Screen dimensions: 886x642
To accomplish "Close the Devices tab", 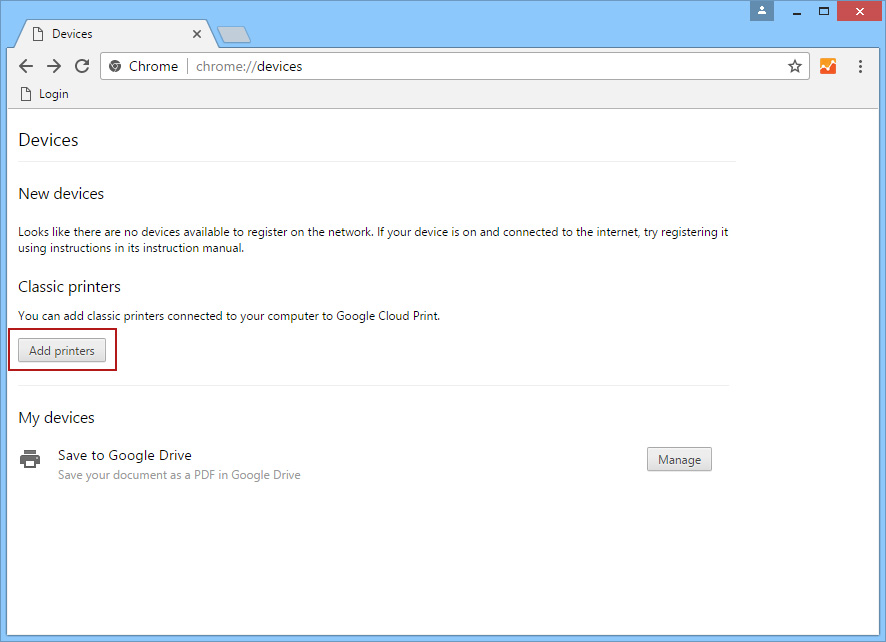I will click(197, 34).
